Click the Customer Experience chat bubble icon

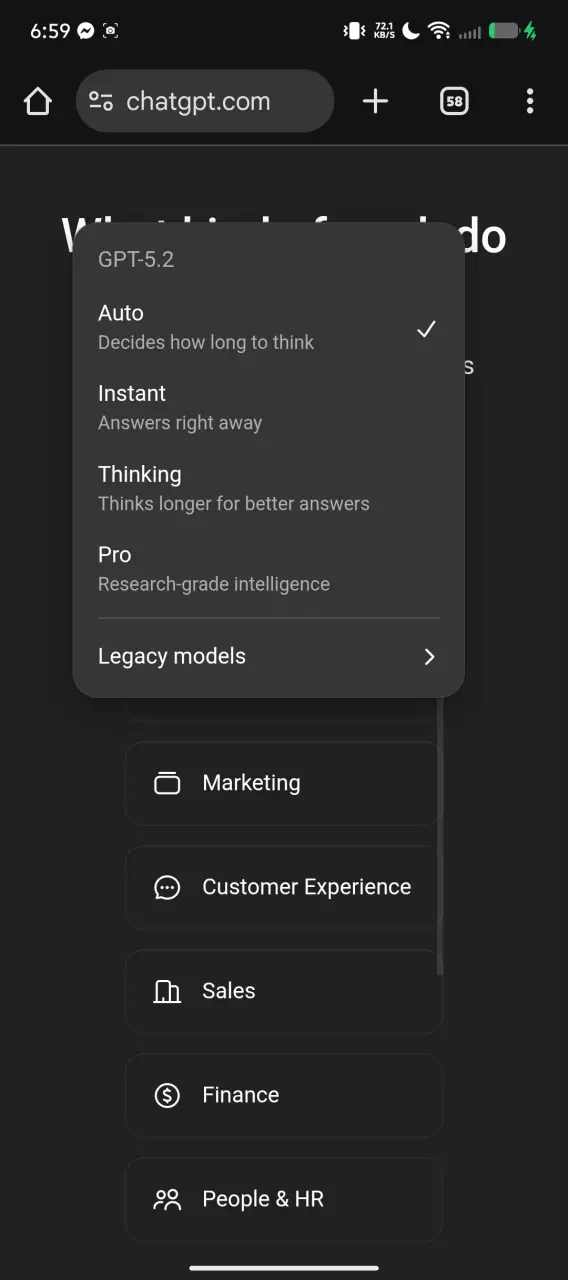point(167,887)
